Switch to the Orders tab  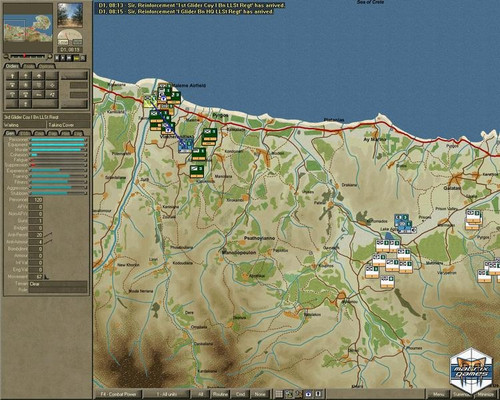coord(12,66)
